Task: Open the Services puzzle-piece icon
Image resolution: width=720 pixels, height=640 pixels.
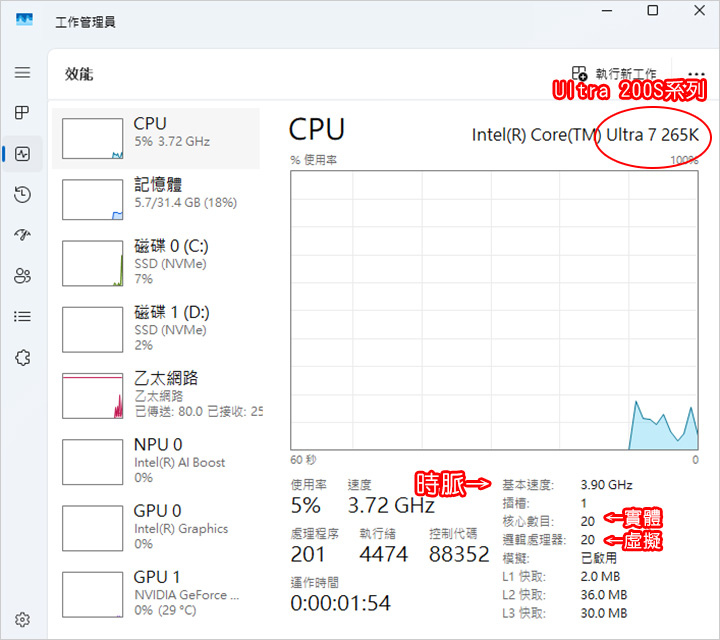Action: [x=22, y=357]
